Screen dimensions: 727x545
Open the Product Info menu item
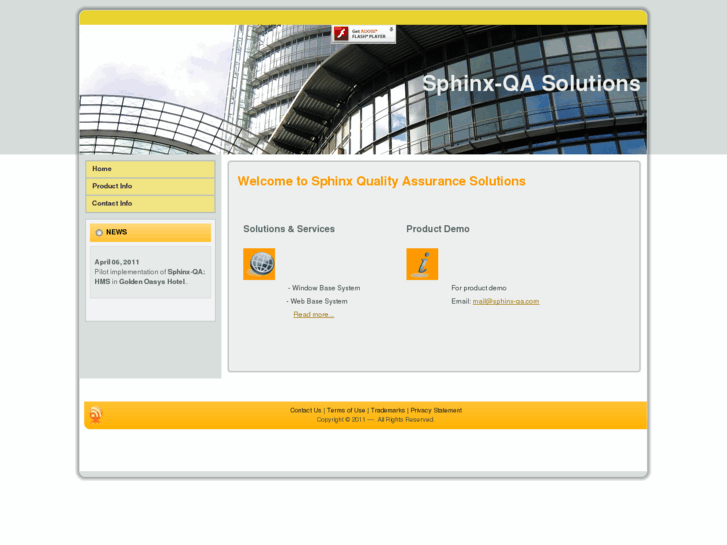[x=150, y=186]
